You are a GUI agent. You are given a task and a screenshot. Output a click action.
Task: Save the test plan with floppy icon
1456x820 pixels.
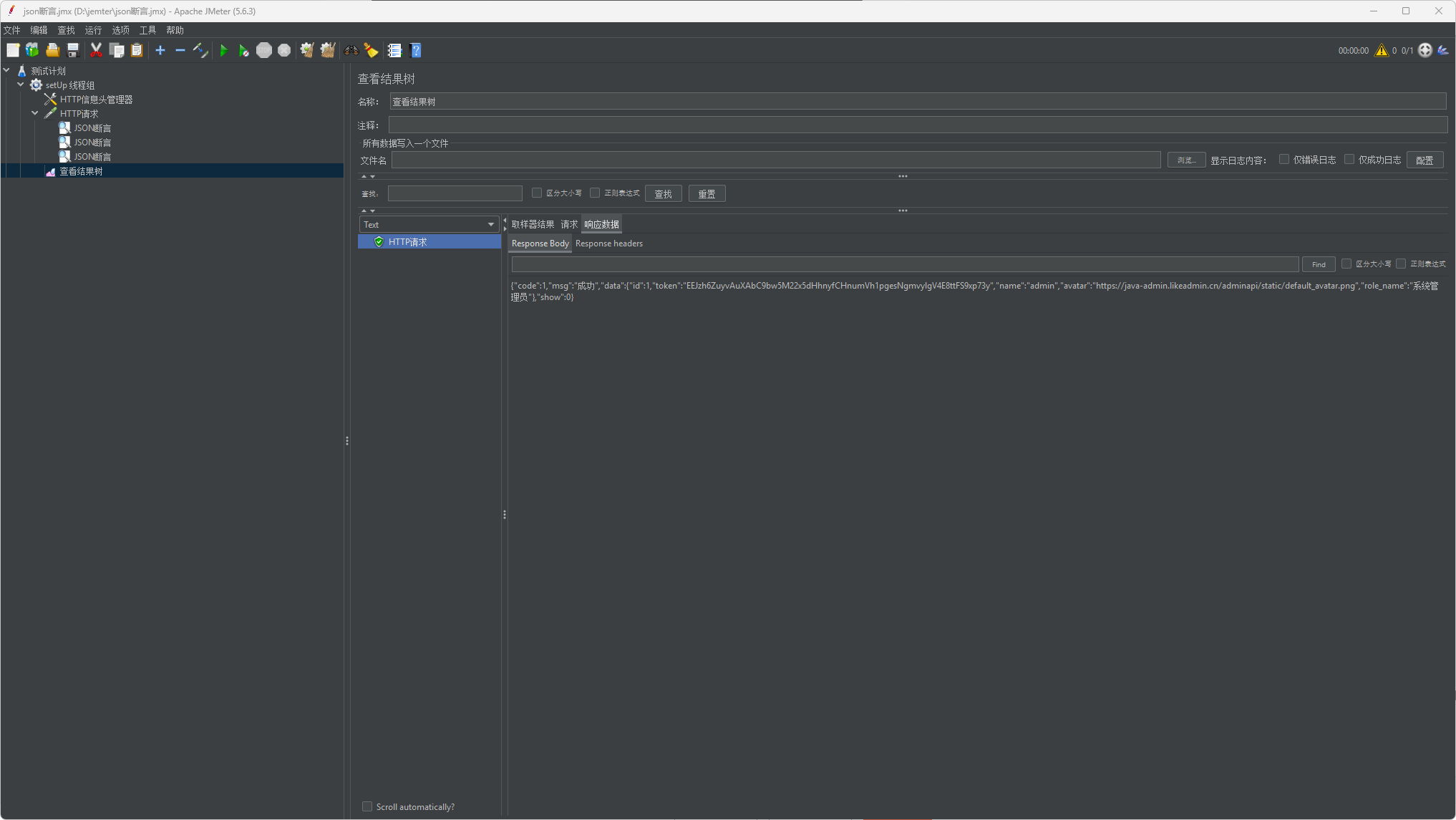[x=72, y=50]
